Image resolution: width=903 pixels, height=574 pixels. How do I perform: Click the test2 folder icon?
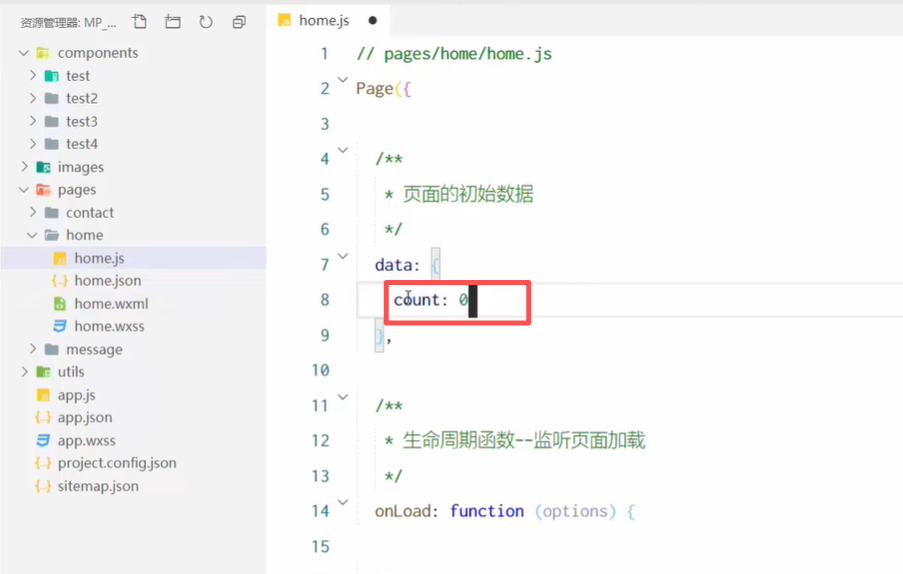(52, 98)
